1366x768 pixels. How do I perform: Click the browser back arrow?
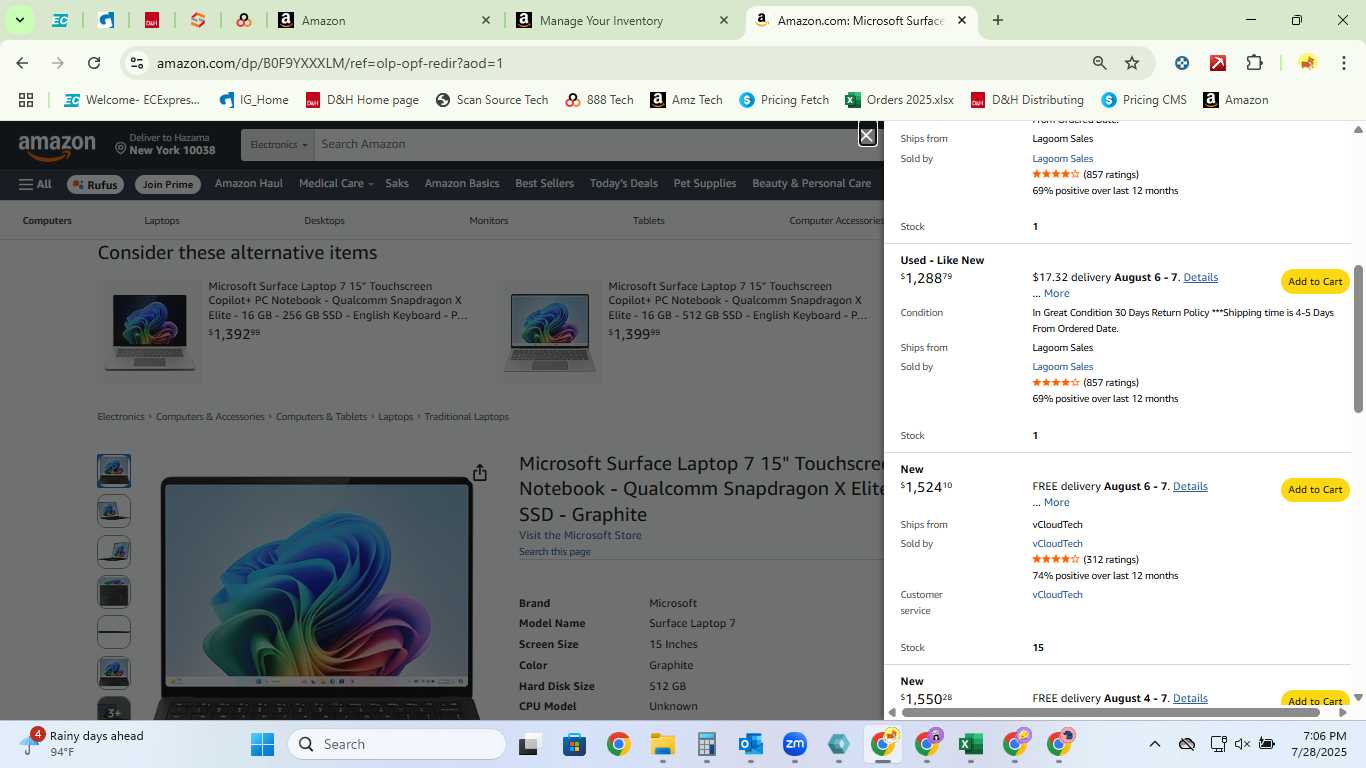[22, 63]
